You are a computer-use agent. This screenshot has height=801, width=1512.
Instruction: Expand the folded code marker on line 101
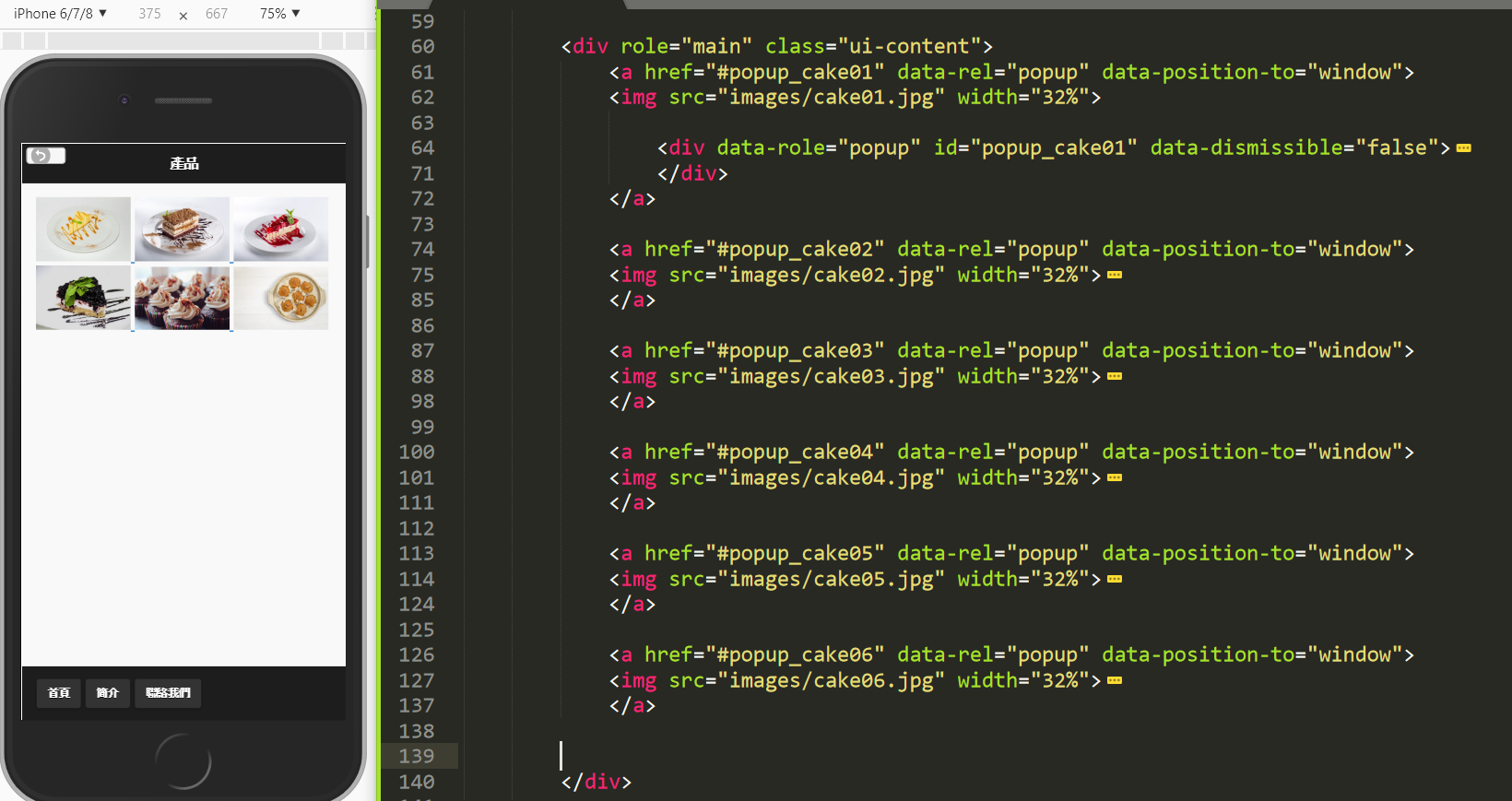pyautogui.click(x=1115, y=478)
